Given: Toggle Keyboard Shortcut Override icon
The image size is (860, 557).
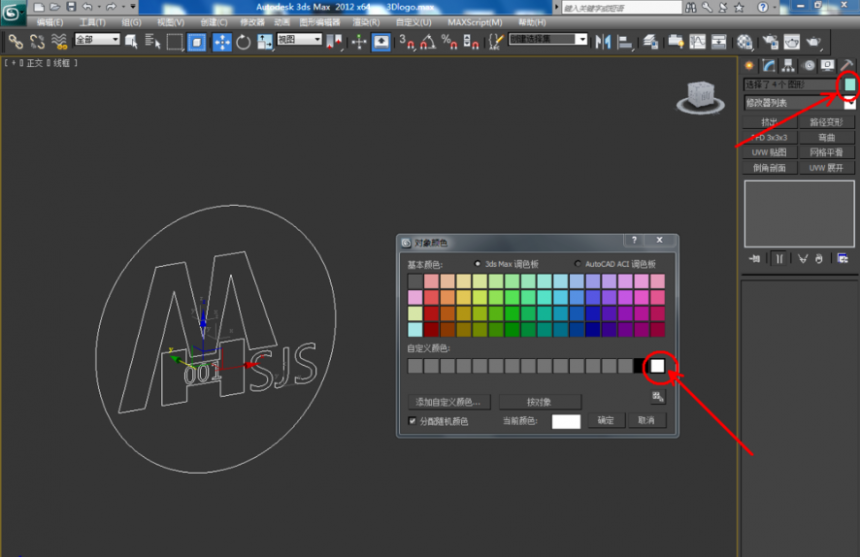Looking at the screenshot, I should (381, 42).
